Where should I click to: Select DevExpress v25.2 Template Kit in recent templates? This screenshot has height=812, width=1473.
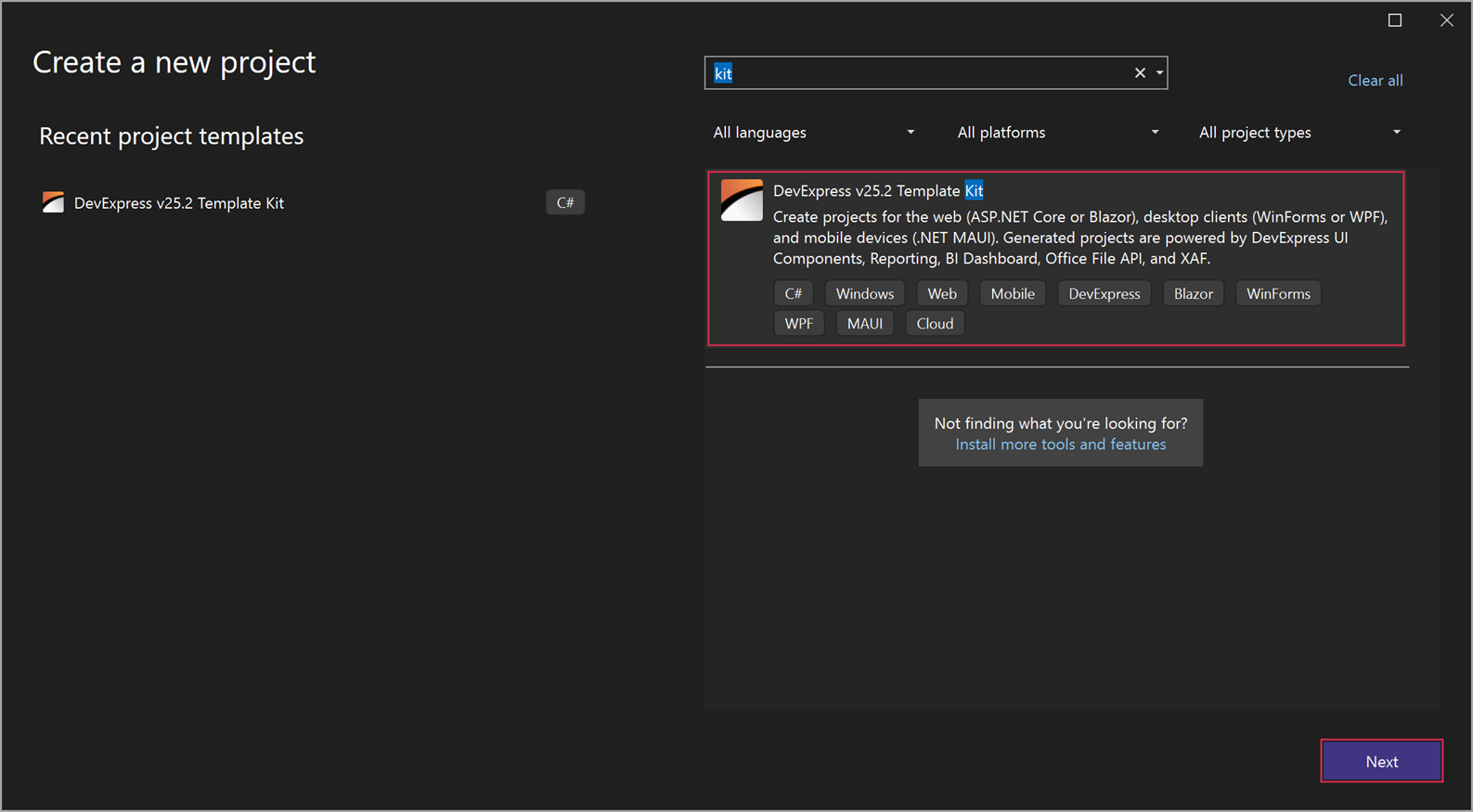pyautogui.click(x=313, y=202)
